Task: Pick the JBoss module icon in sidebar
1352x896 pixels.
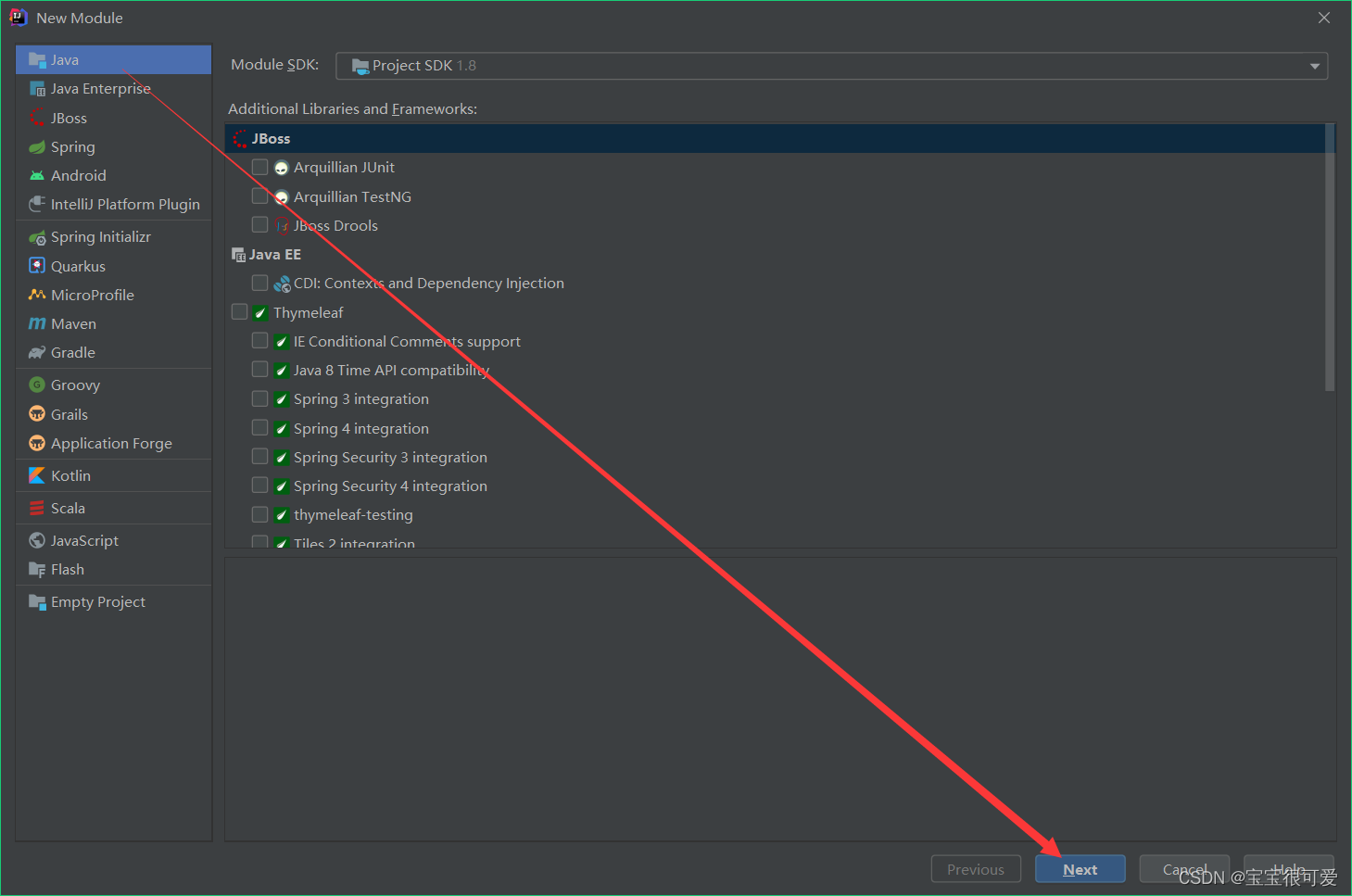Action: tap(37, 118)
